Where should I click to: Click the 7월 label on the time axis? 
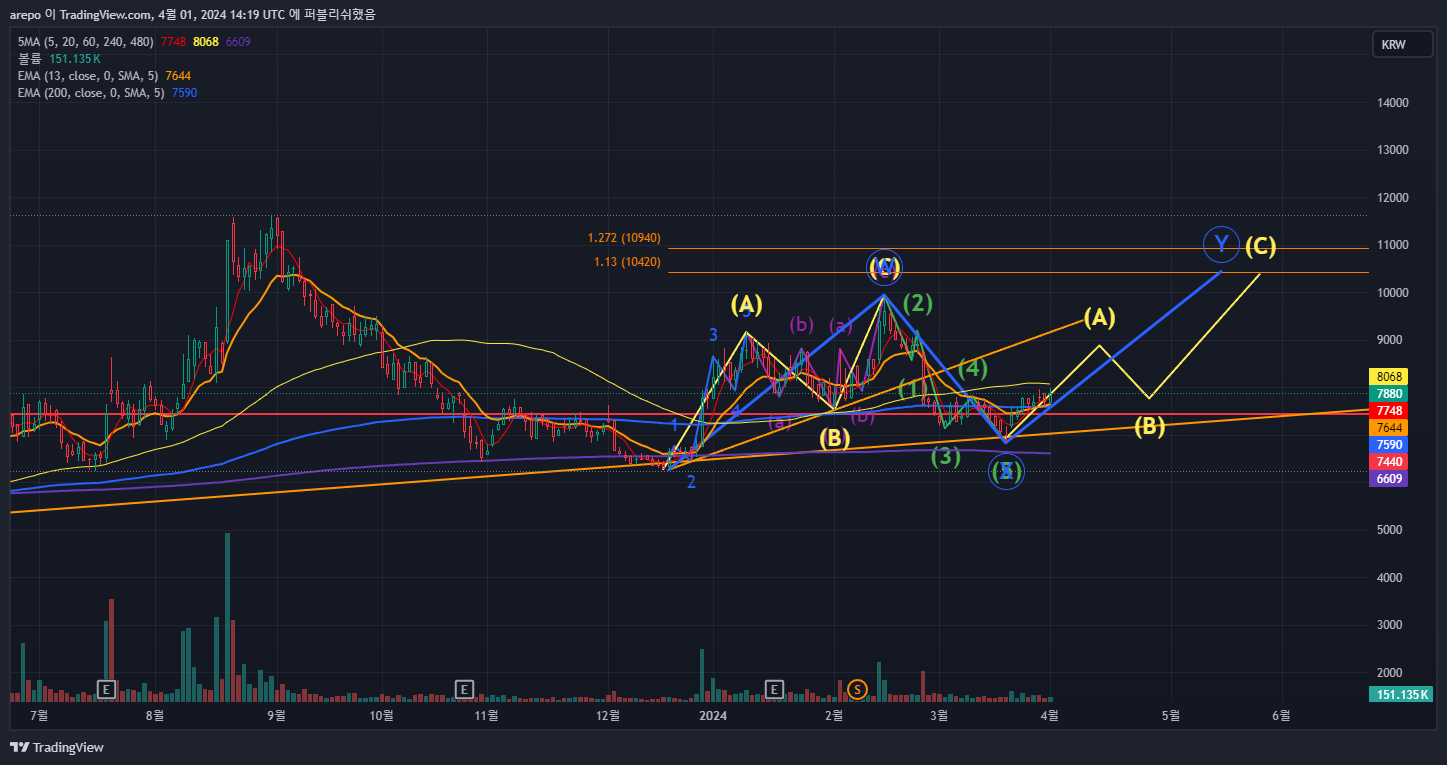40,715
